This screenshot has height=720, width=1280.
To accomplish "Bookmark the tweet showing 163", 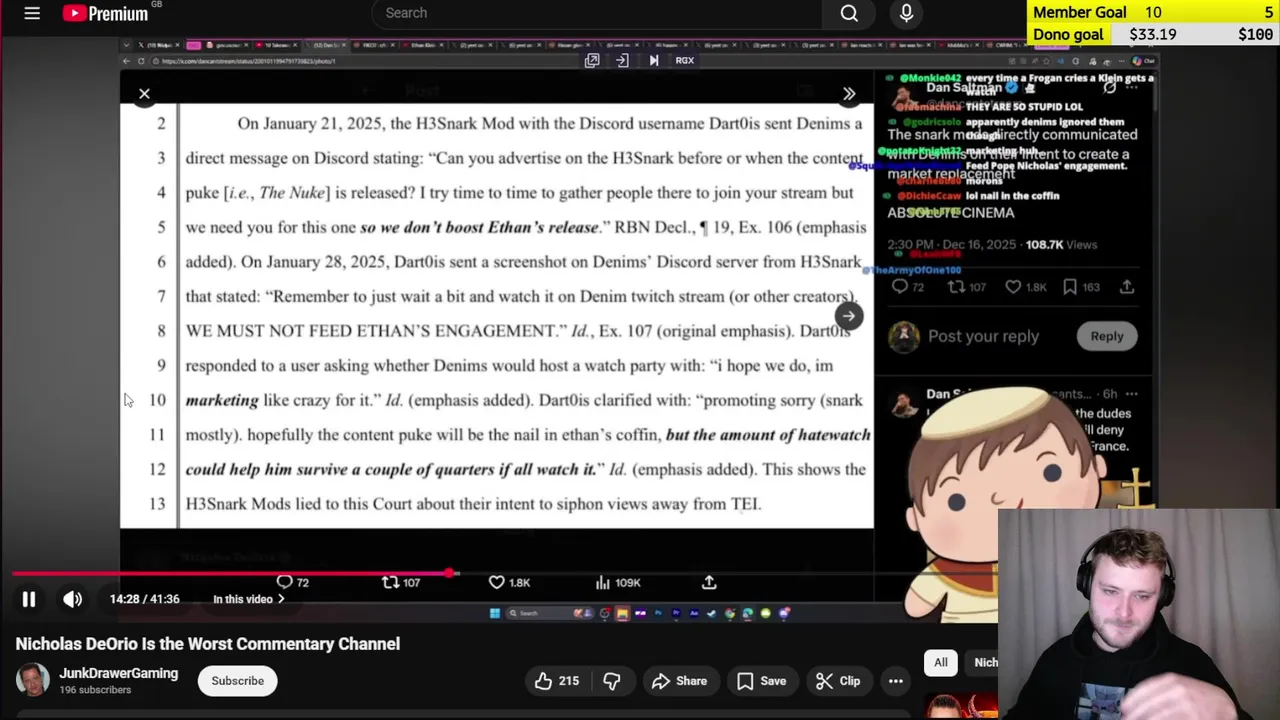I will [1082, 287].
